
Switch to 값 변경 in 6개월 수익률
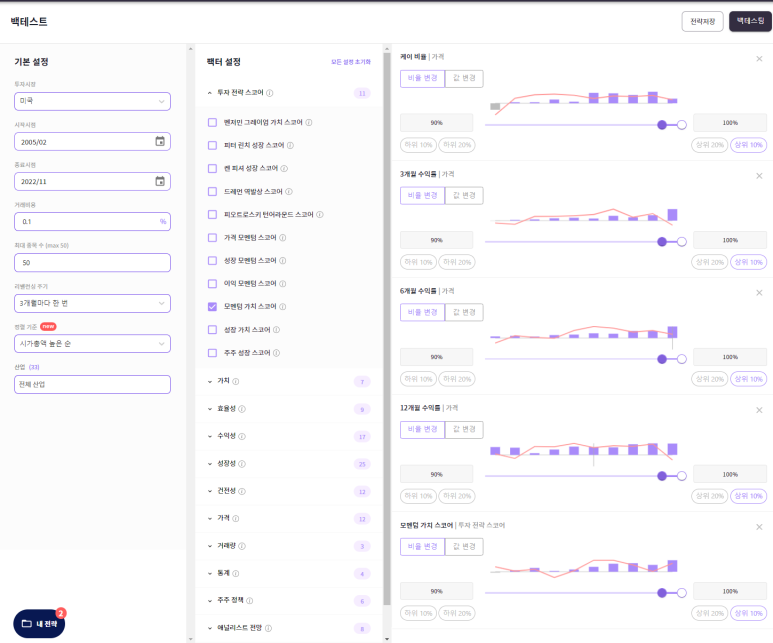tap(464, 312)
